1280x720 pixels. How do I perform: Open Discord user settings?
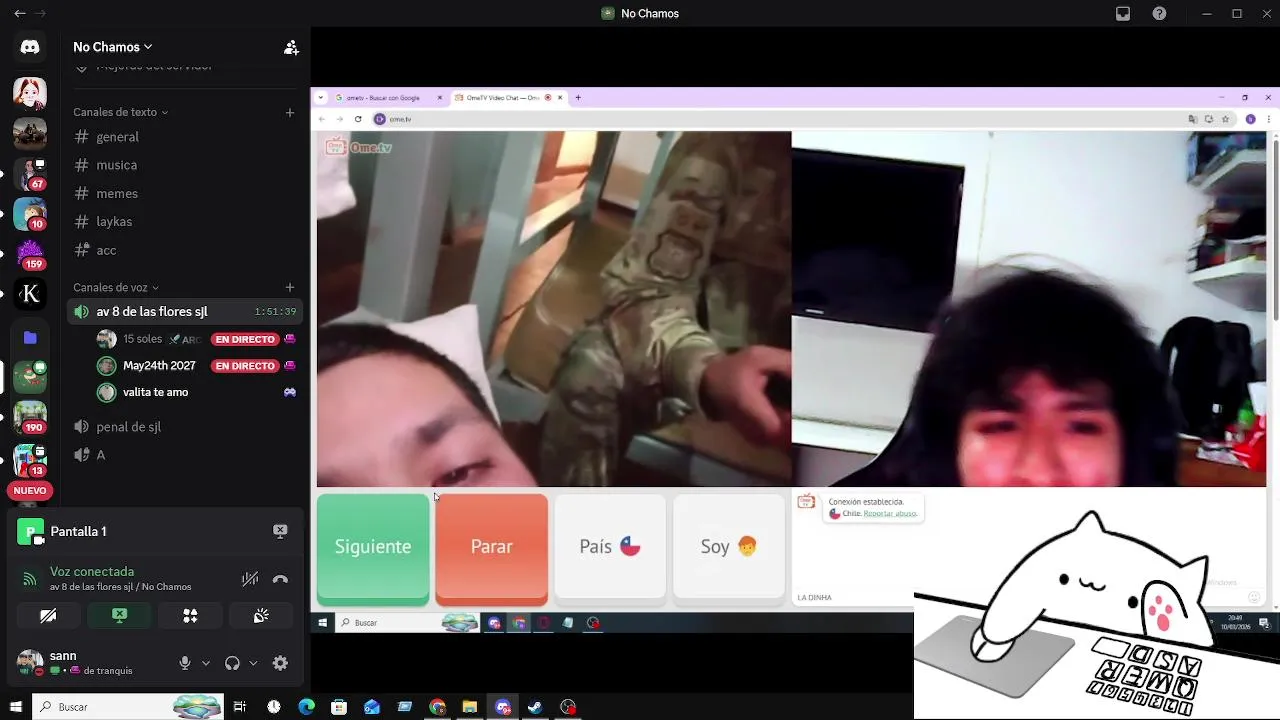click(280, 662)
